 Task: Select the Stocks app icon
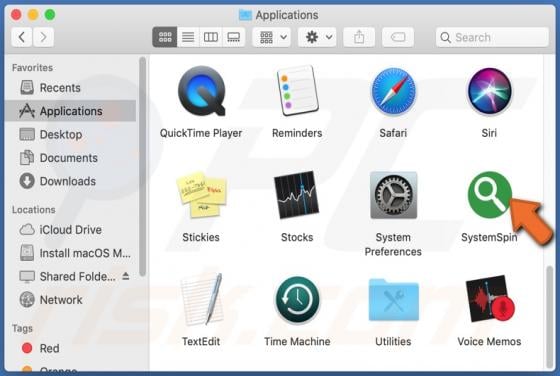pyautogui.click(x=296, y=195)
